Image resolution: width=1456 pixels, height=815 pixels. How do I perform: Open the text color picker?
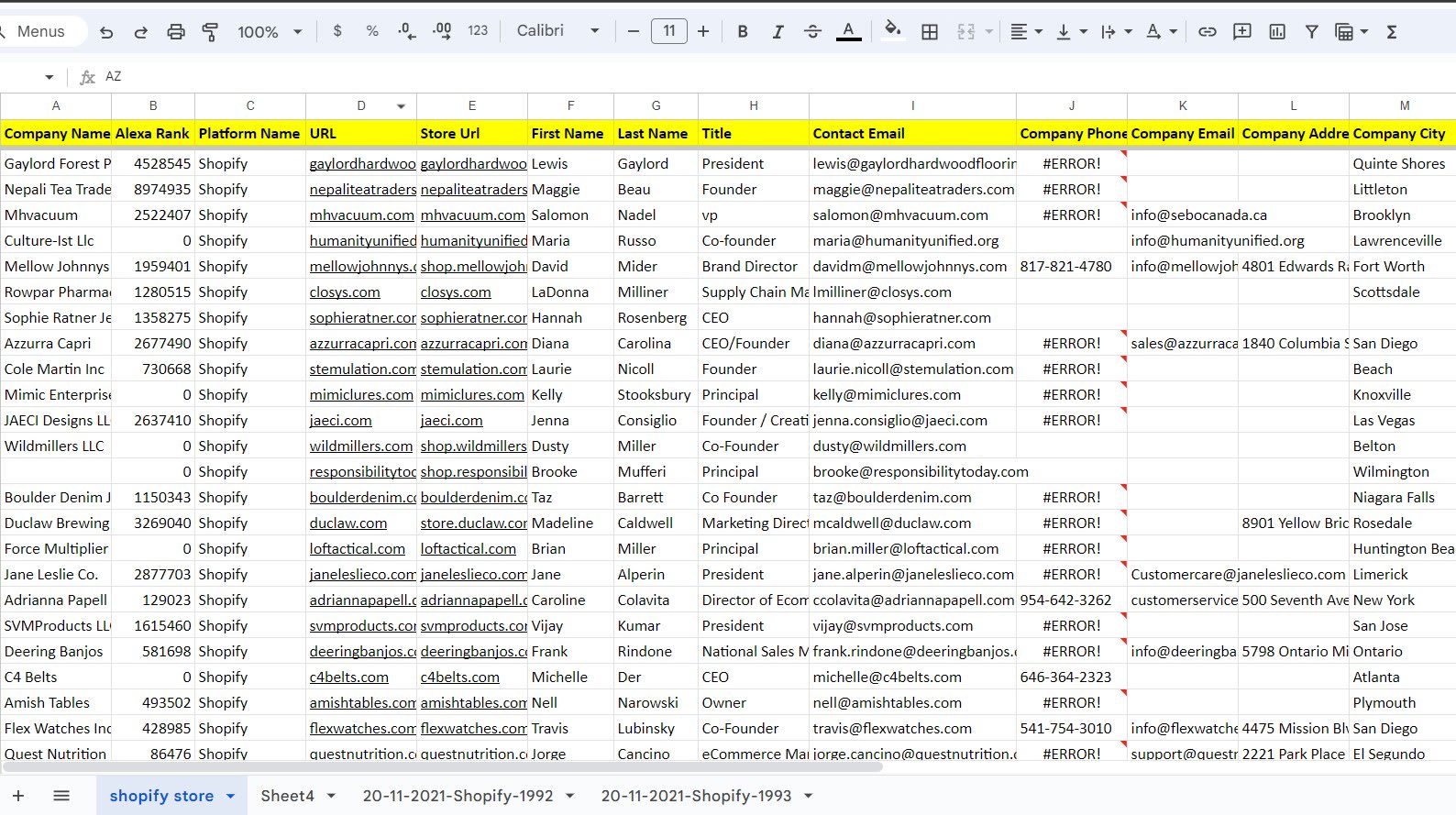(849, 31)
